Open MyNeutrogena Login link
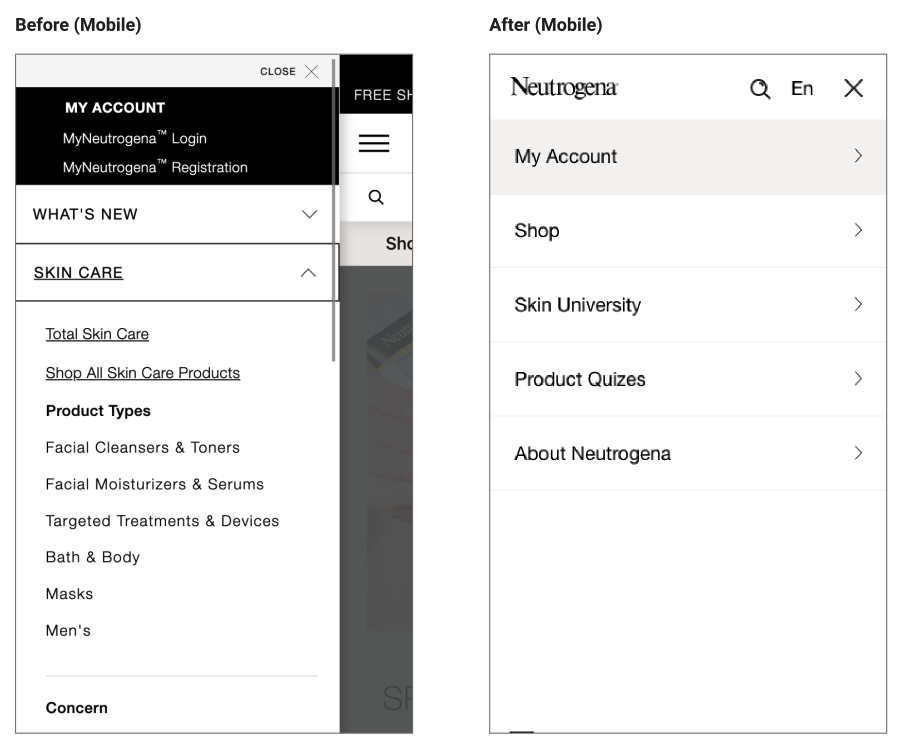The image size is (904, 743). tap(134, 138)
